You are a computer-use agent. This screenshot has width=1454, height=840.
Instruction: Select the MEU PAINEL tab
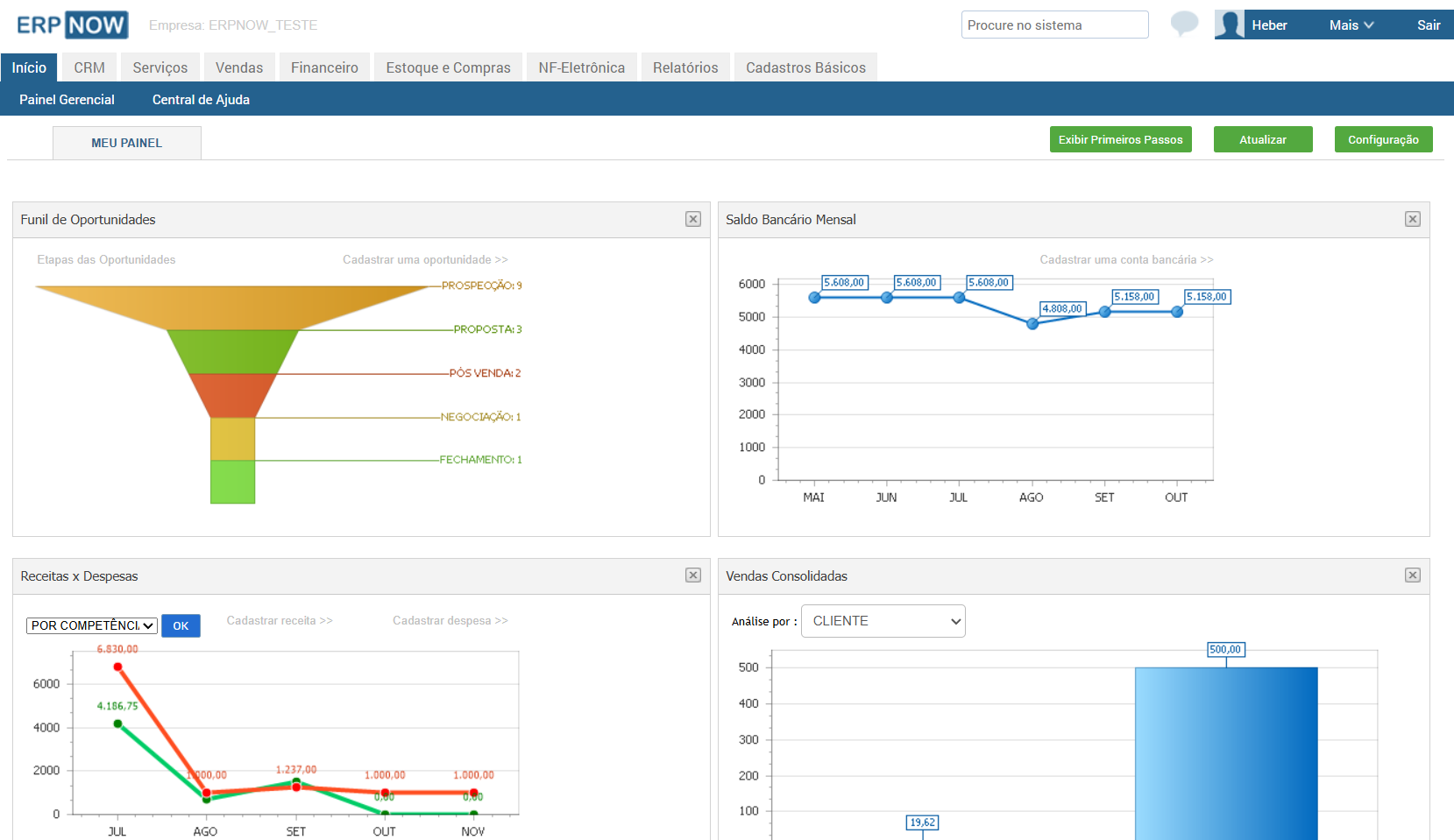pos(127,143)
